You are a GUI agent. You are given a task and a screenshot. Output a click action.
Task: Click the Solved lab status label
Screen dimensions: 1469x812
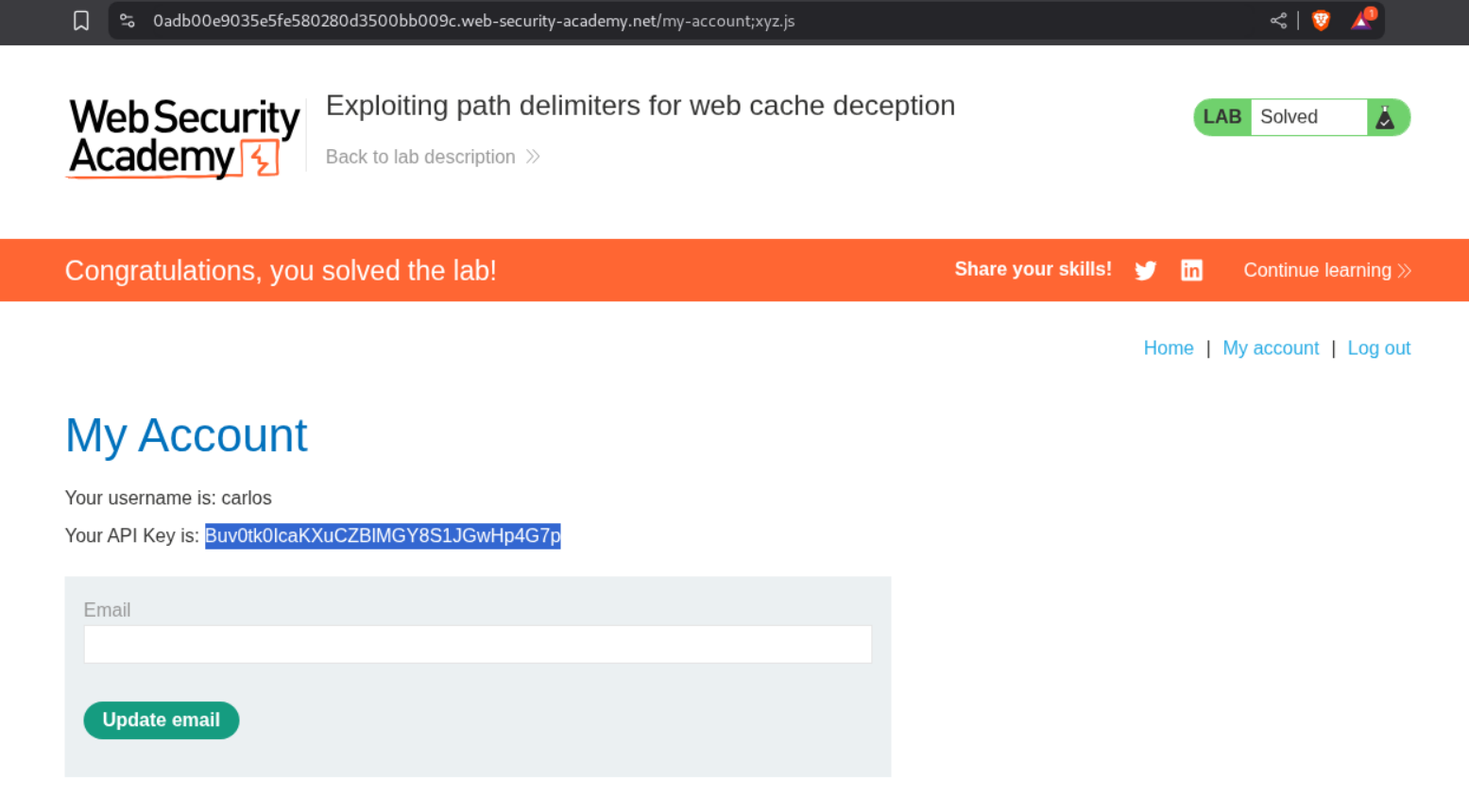click(1290, 117)
